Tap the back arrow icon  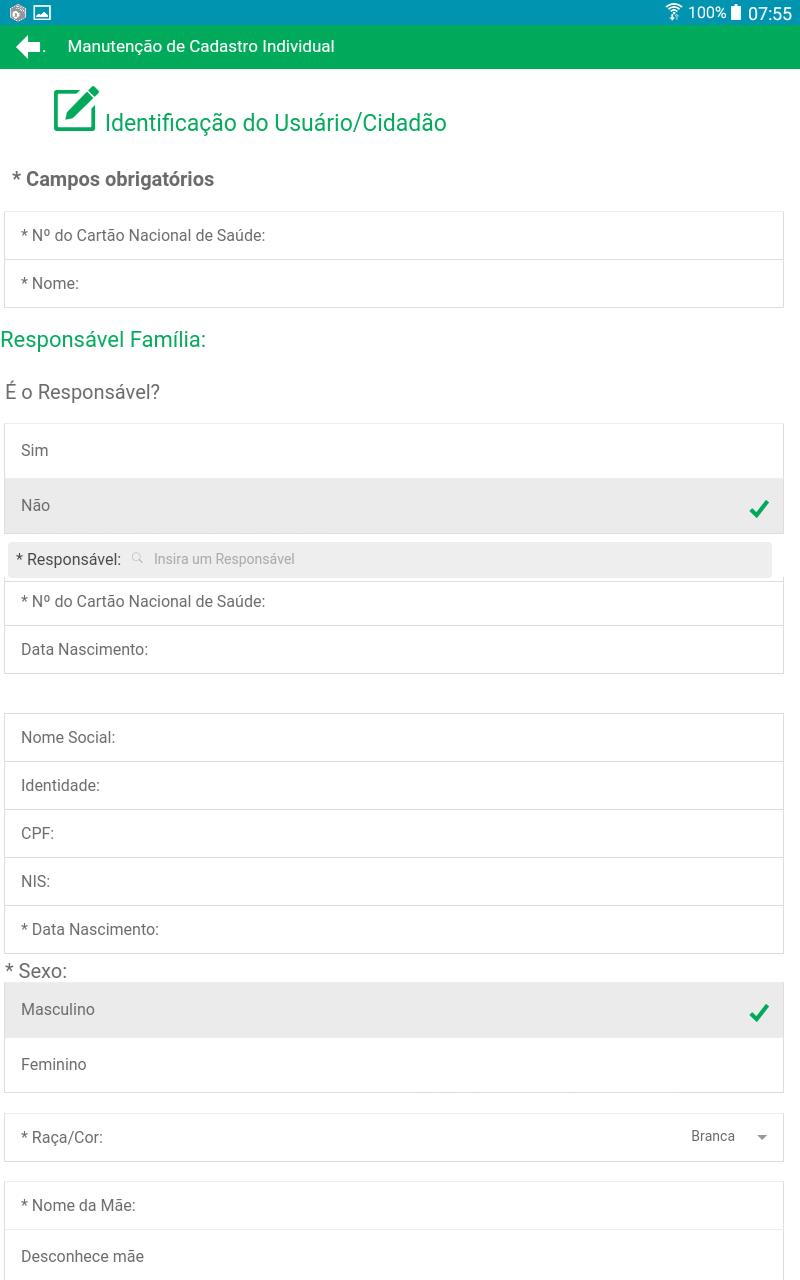28,46
